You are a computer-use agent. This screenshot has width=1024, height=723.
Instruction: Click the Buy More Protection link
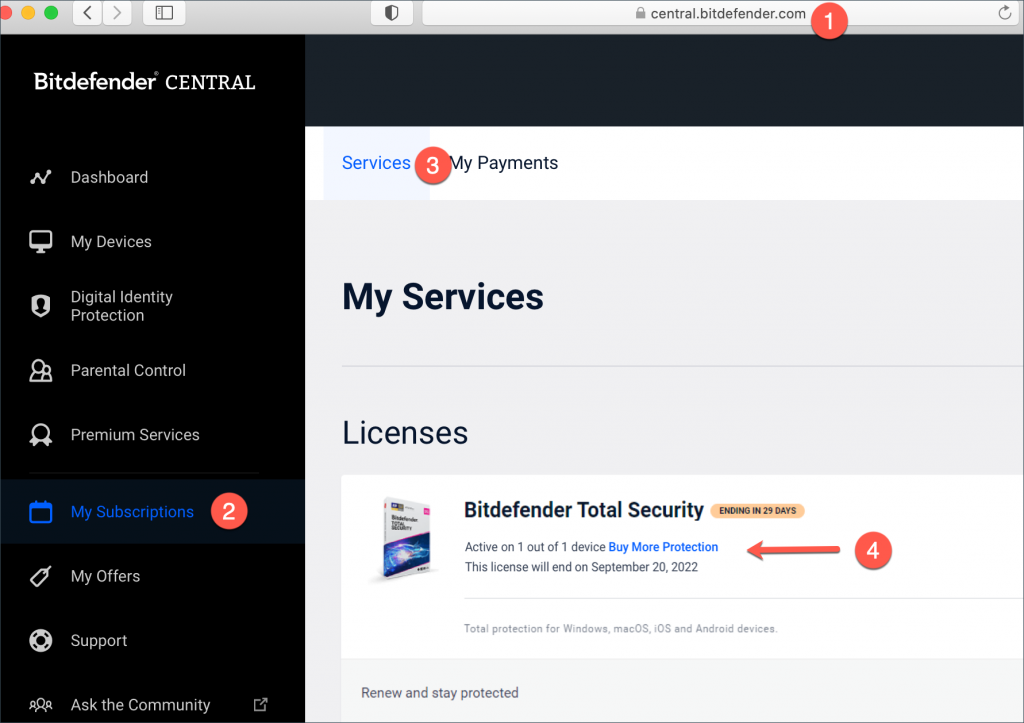click(x=663, y=547)
